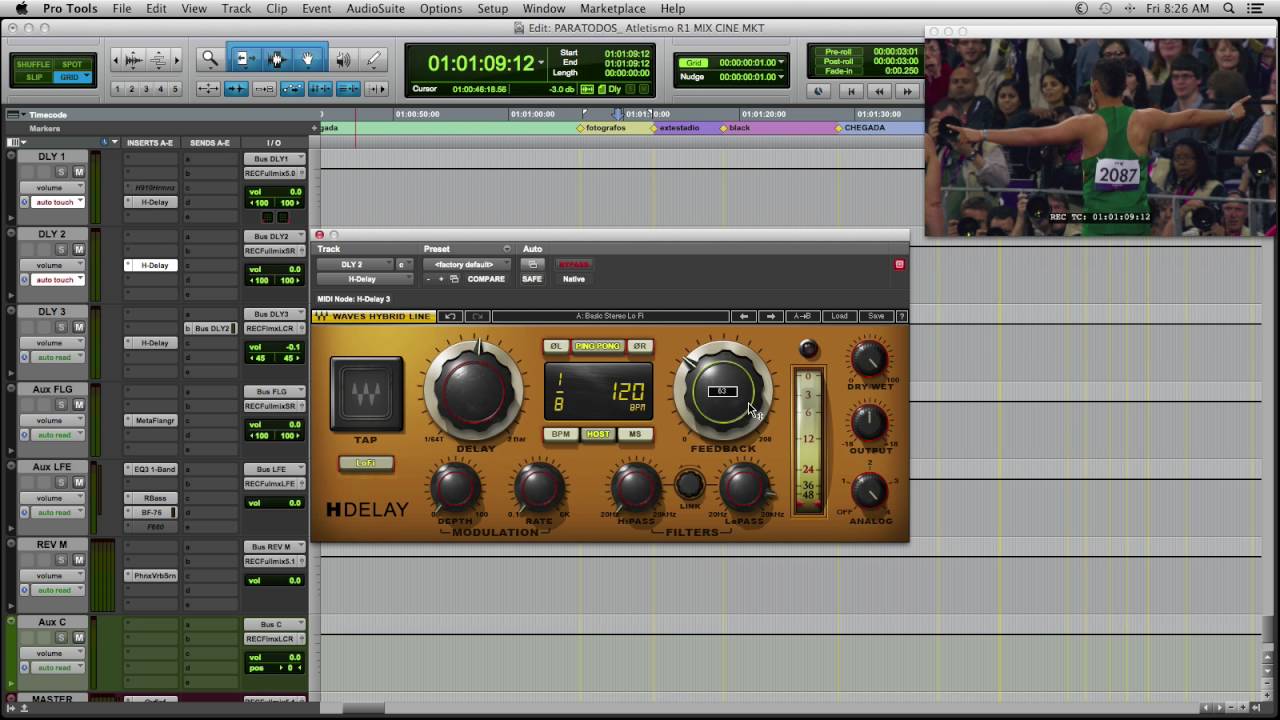Open the factory default preset dropdown
Viewport: 1280px width, 720px height.
tap(466, 264)
